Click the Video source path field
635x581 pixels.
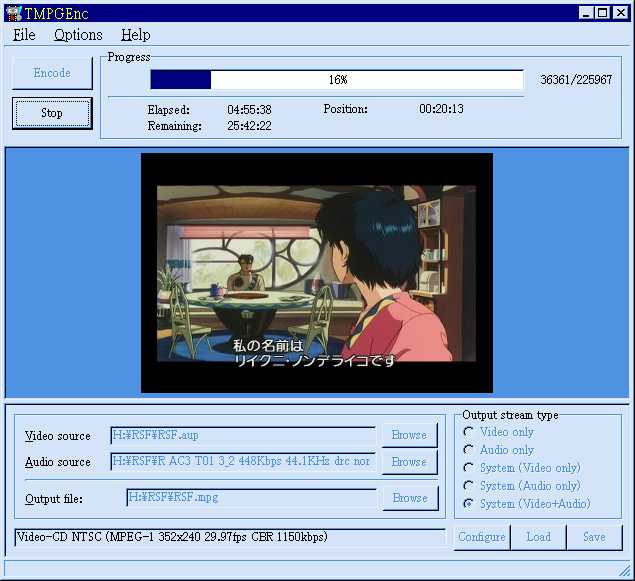(243, 435)
